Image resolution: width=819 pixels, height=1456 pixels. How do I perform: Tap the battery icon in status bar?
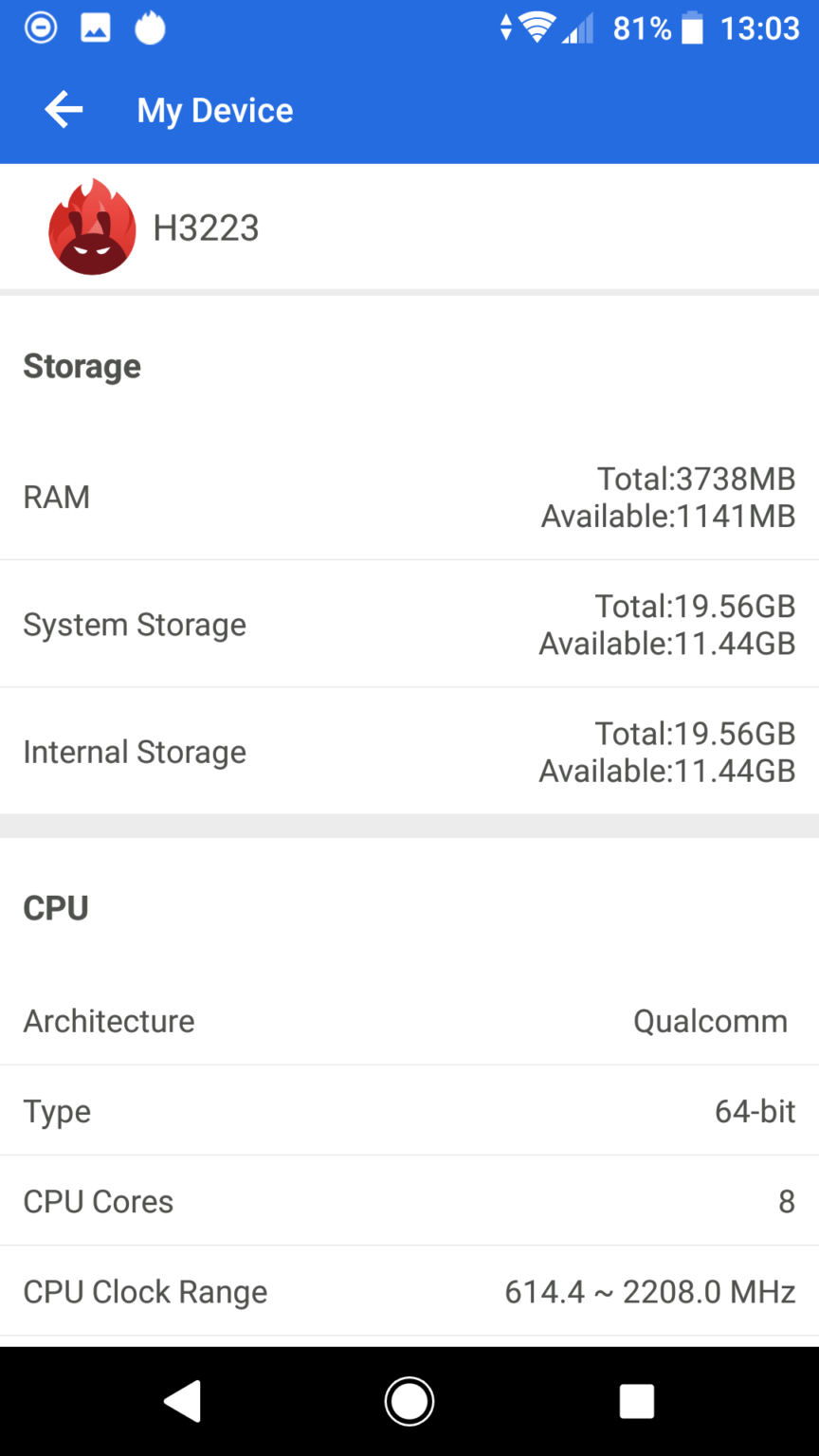pyautogui.click(x=693, y=28)
